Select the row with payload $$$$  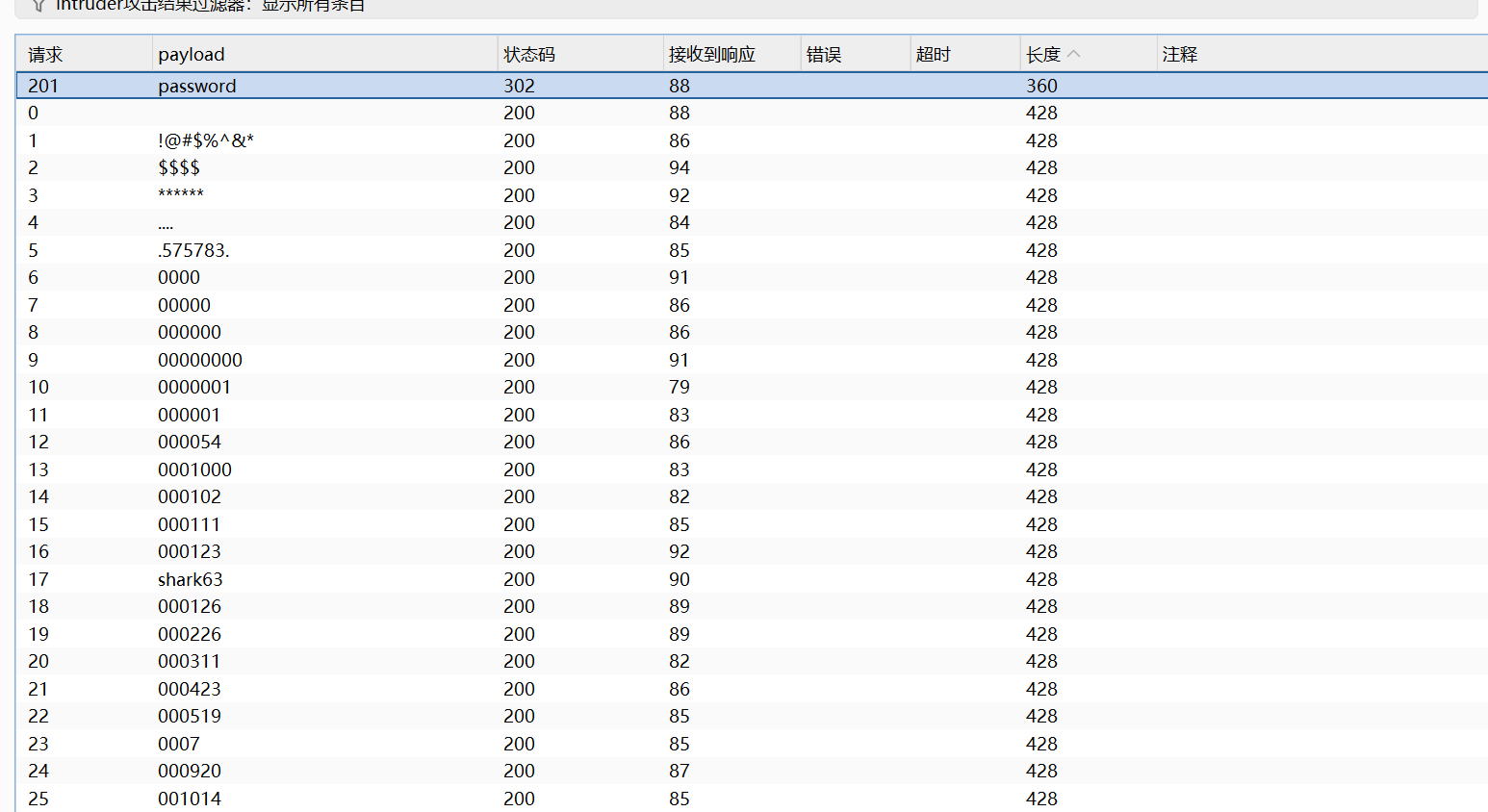pyautogui.click(x=385, y=167)
